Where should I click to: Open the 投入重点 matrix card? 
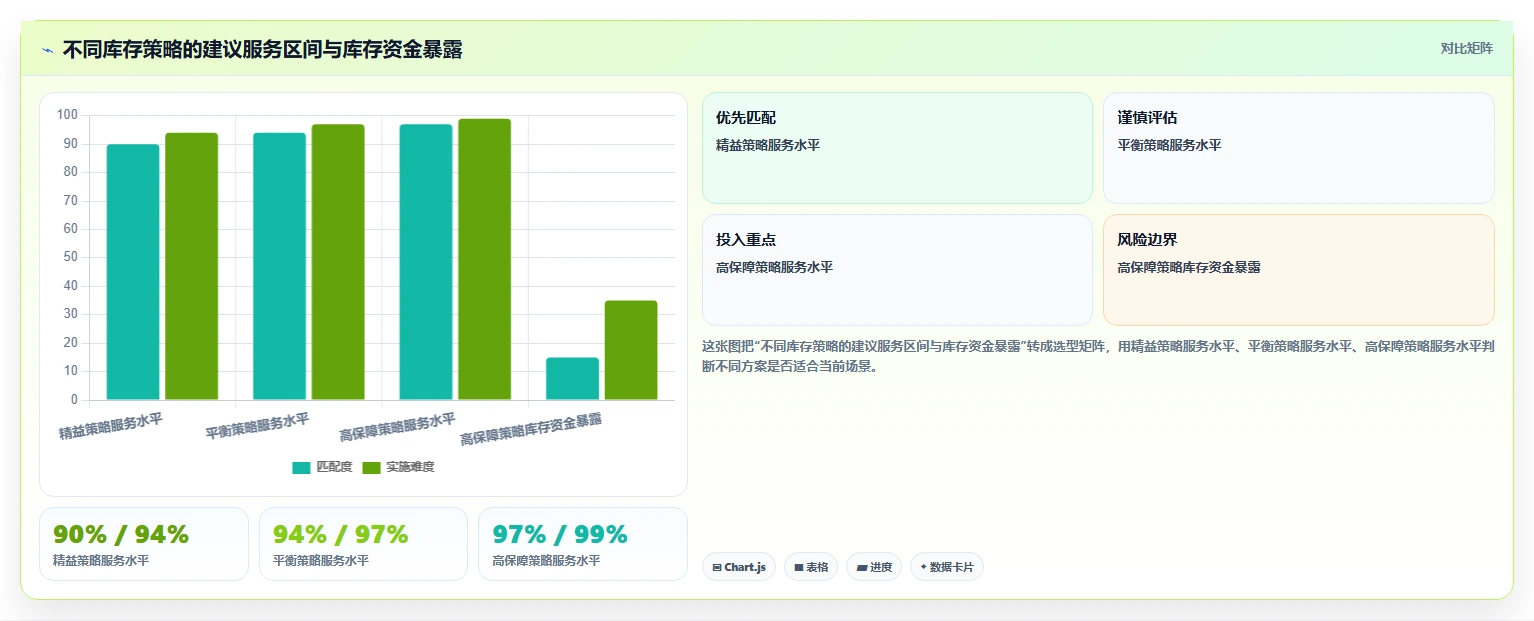[x=897, y=270]
